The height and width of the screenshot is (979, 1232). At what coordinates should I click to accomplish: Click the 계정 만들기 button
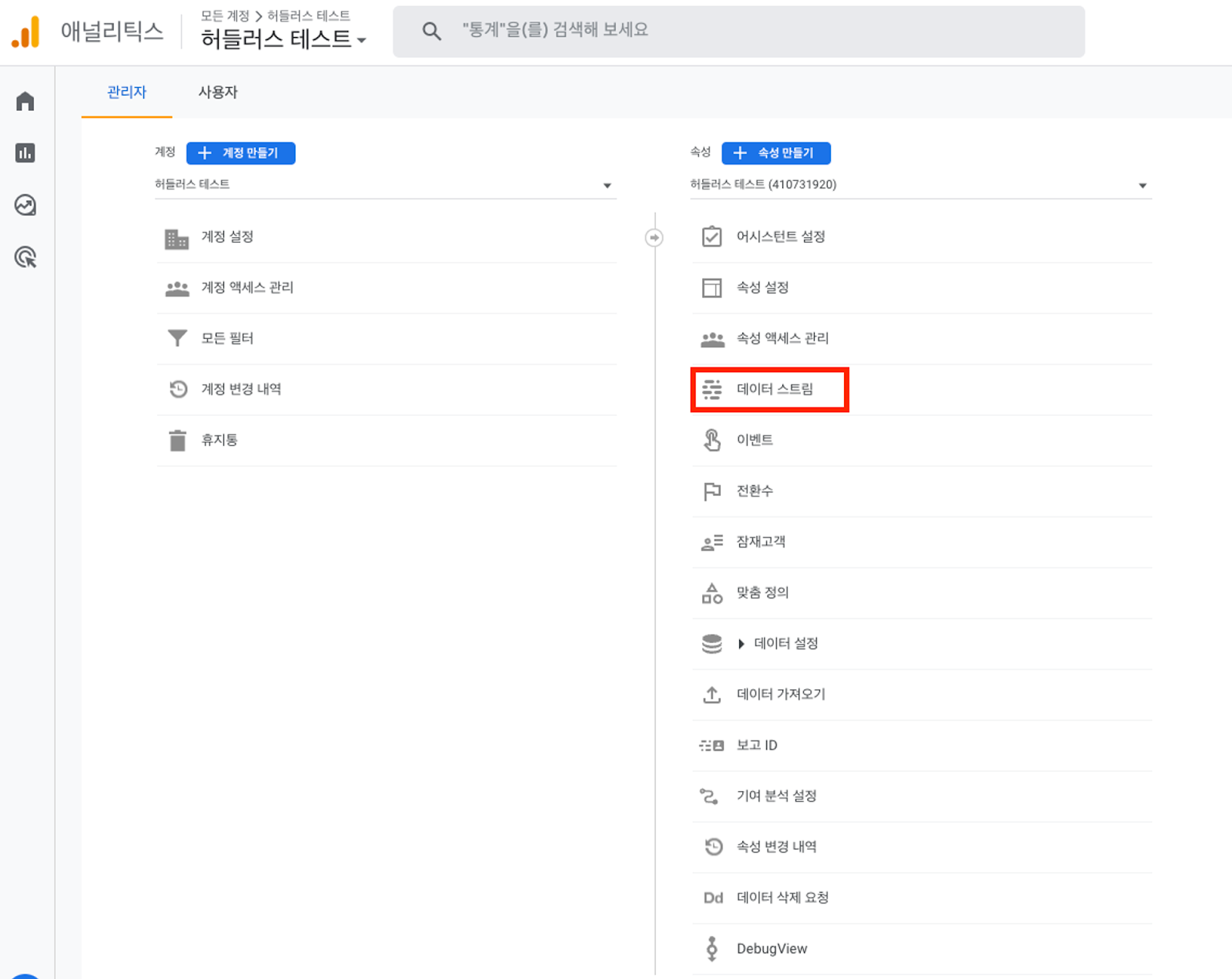pyautogui.click(x=241, y=153)
